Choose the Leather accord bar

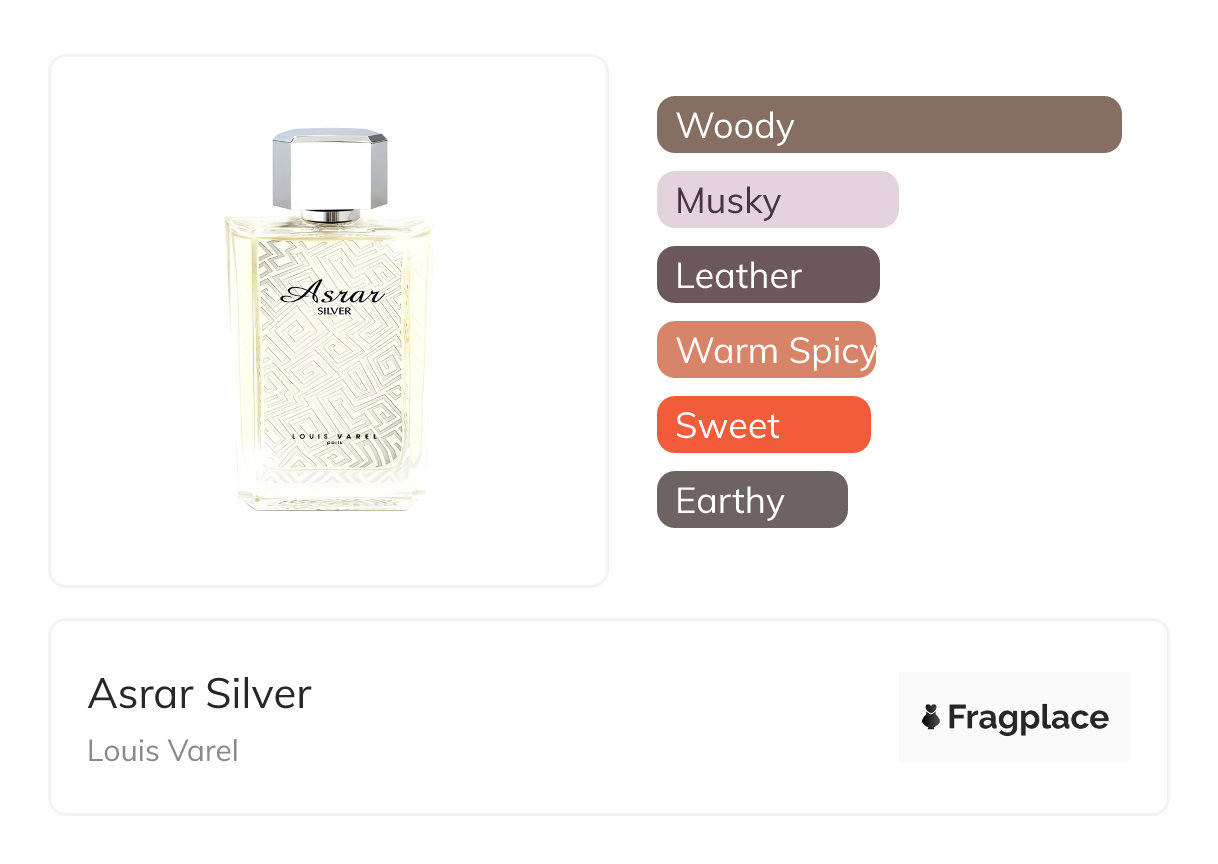pyautogui.click(x=768, y=275)
